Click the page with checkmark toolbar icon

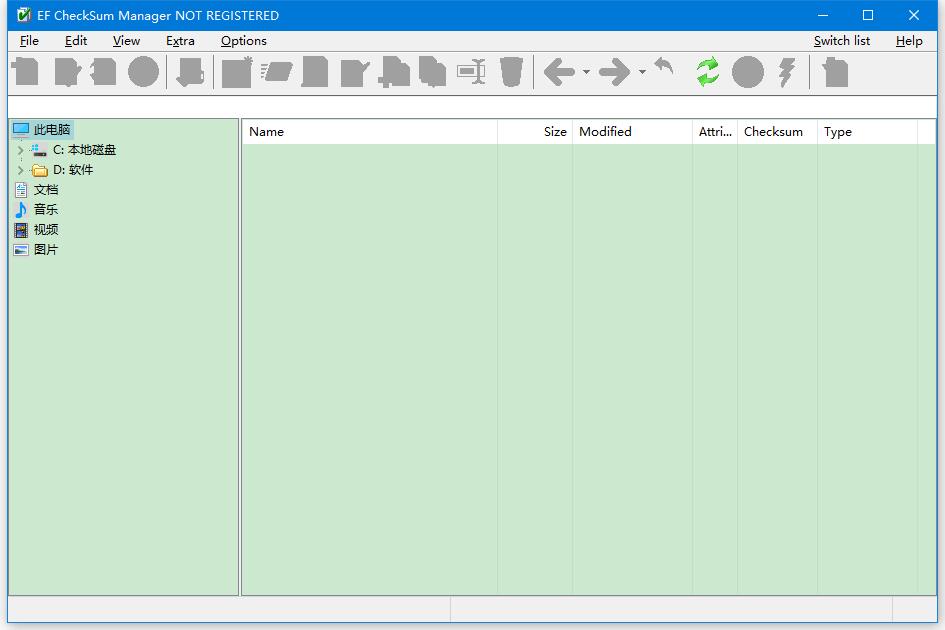[354, 73]
